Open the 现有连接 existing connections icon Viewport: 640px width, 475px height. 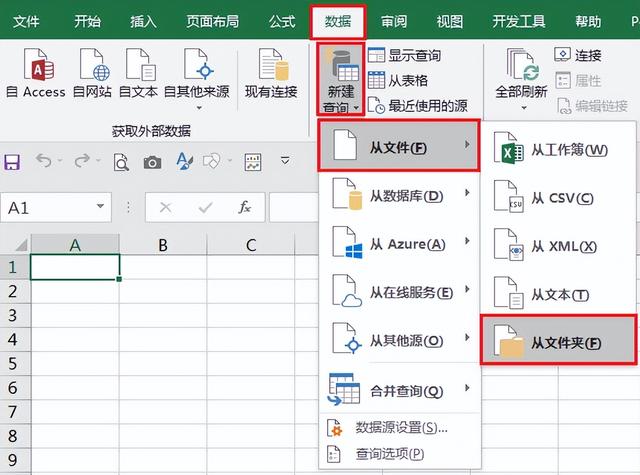pyautogui.click(x=271, y=72)
